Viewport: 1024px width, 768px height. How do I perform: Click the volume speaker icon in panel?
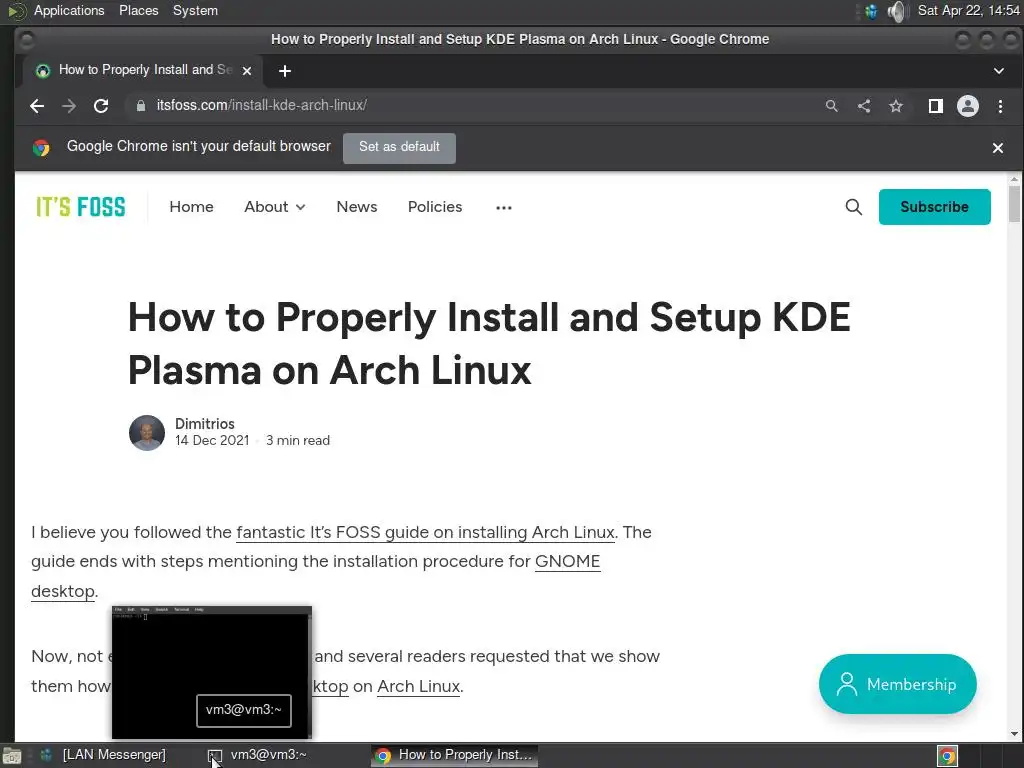pyautogui.click(x=898, y=11)
